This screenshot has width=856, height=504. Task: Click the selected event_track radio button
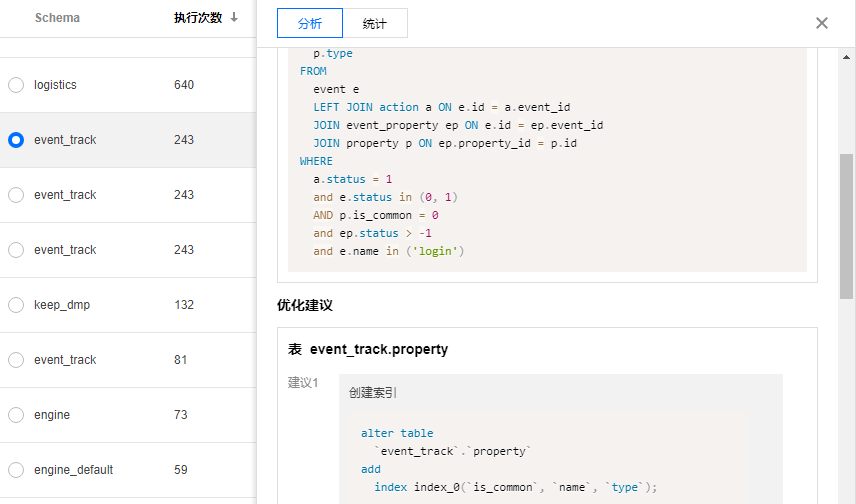click(16, 140)
